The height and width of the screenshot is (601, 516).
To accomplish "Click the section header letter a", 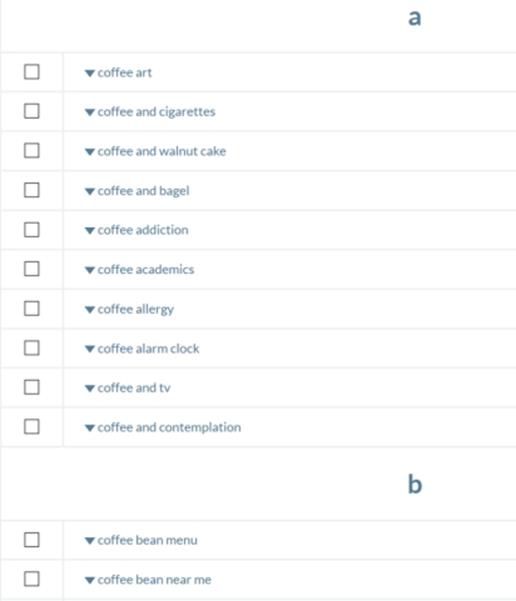I will coord(415,18).
